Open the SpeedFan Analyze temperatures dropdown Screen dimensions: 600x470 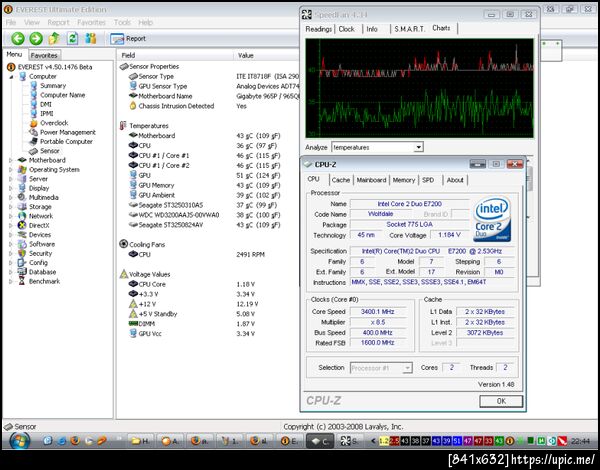[419, 147]
